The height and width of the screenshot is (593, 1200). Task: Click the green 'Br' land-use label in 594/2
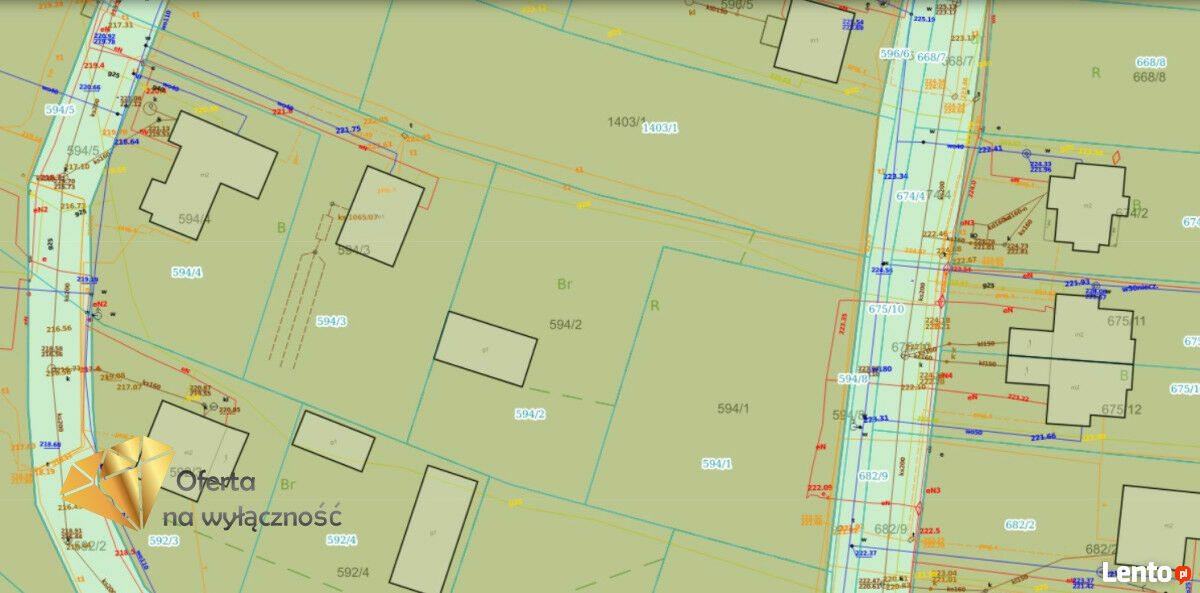pos(565,284)
